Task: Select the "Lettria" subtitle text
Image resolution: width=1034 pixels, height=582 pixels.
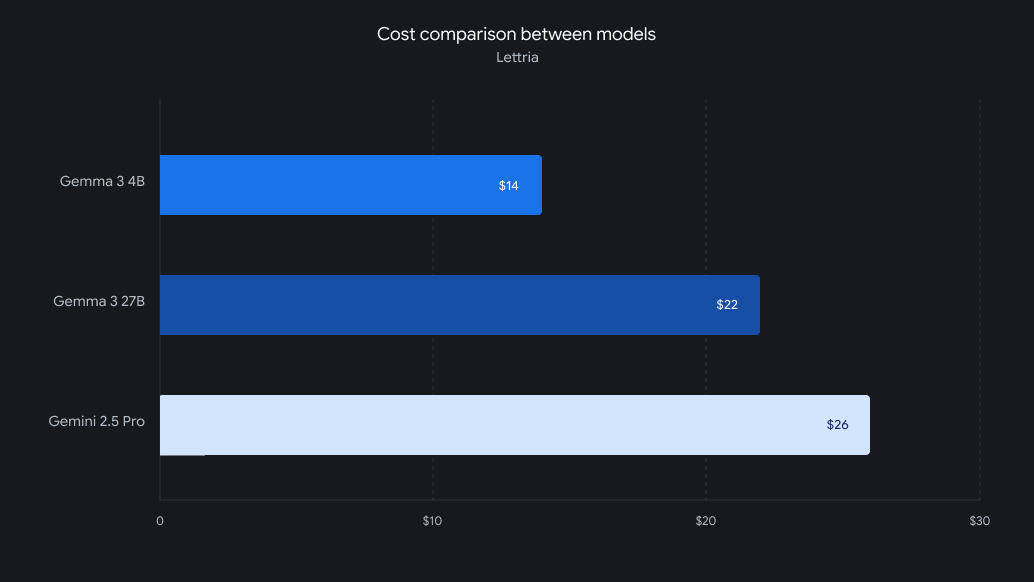Action: pyautogui.click(x=517, y=58)
